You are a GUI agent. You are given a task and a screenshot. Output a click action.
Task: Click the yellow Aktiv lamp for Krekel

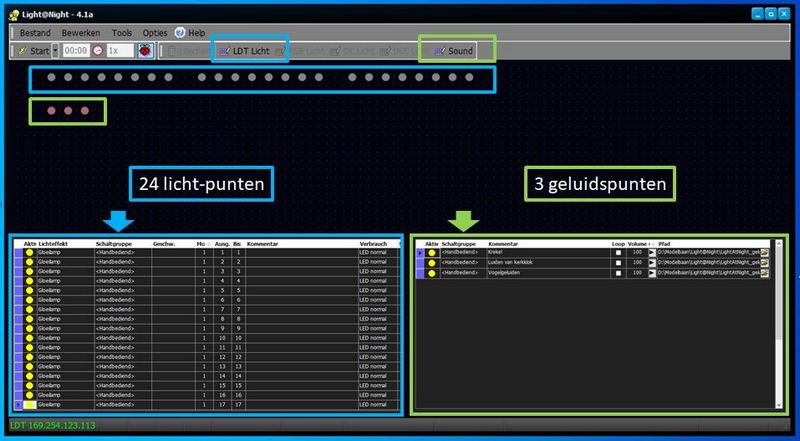(432, 253)
